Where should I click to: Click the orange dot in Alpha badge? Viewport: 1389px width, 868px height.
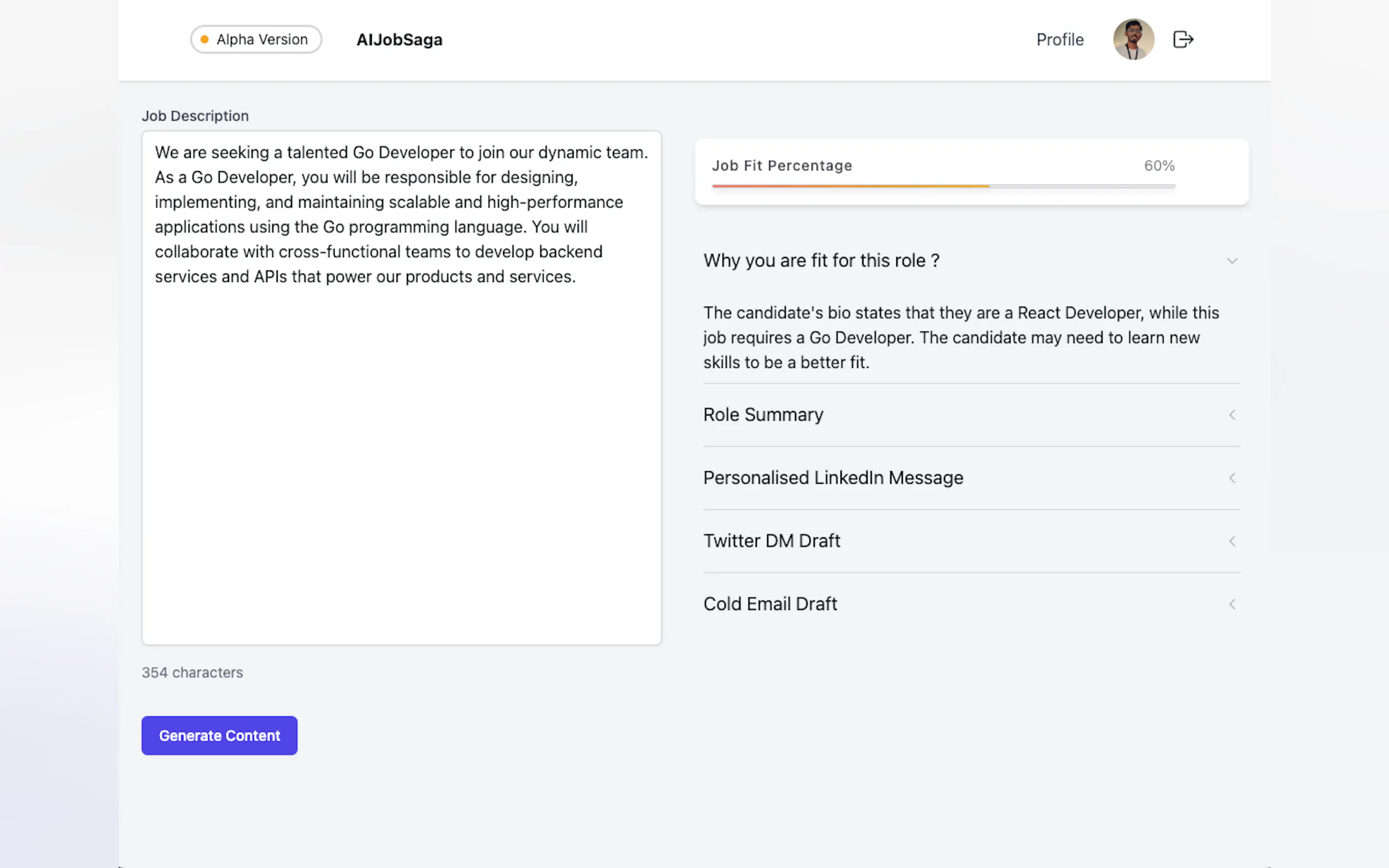pyautogui.click(x=205, y=39)
